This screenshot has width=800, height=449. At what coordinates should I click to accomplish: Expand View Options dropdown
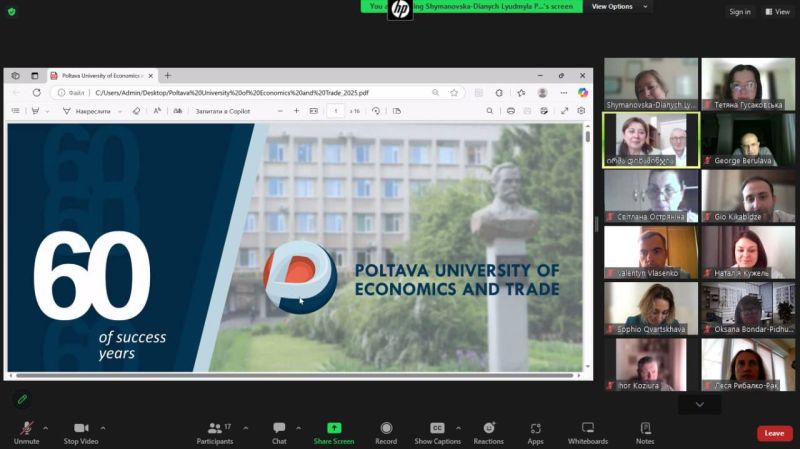618,7
